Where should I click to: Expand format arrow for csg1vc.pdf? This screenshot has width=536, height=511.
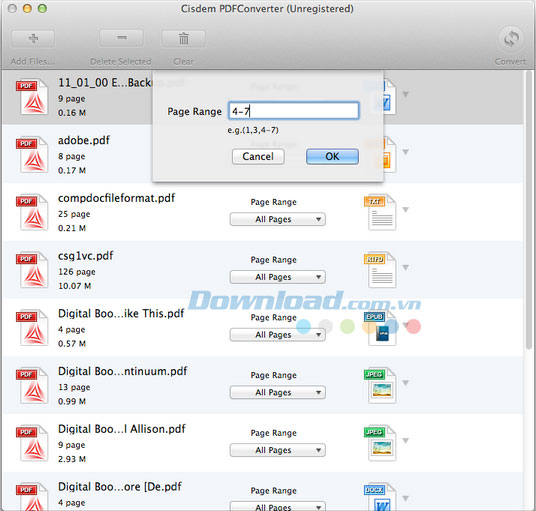[405, 267]
